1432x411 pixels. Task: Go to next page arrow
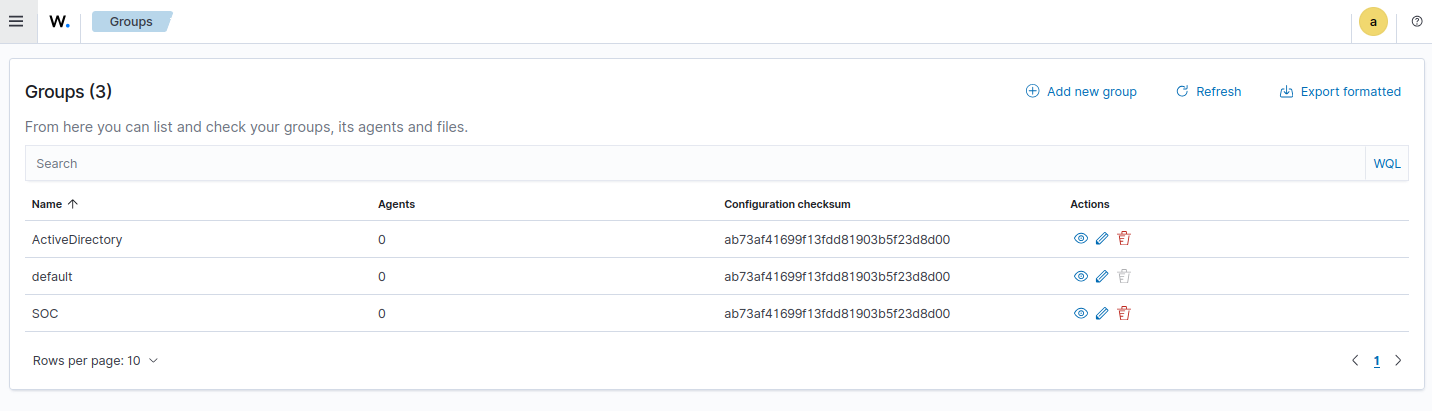click(x=1398, y=361)
